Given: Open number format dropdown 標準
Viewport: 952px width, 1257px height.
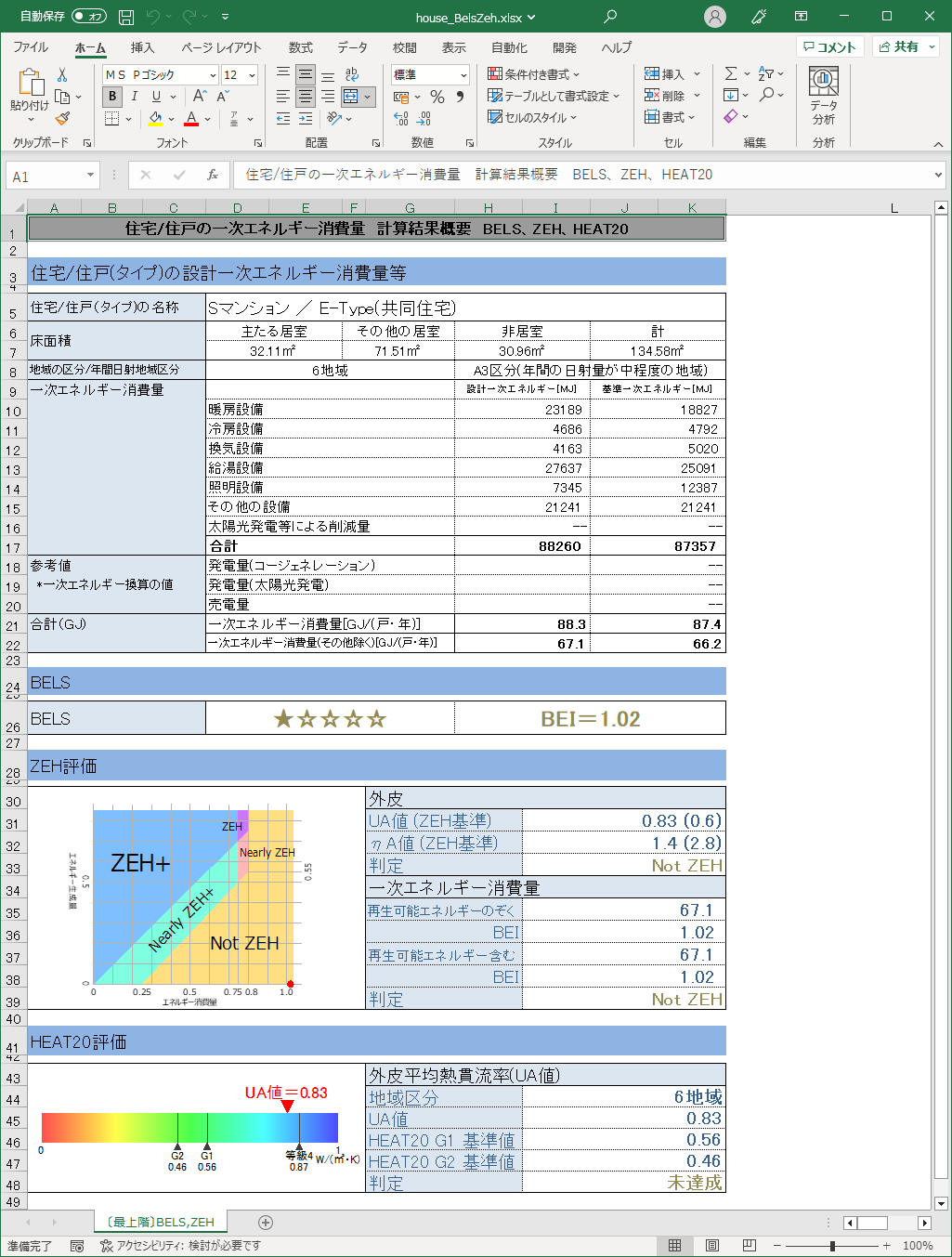Looking at the screenshot, I should click(x=463, y=75).
